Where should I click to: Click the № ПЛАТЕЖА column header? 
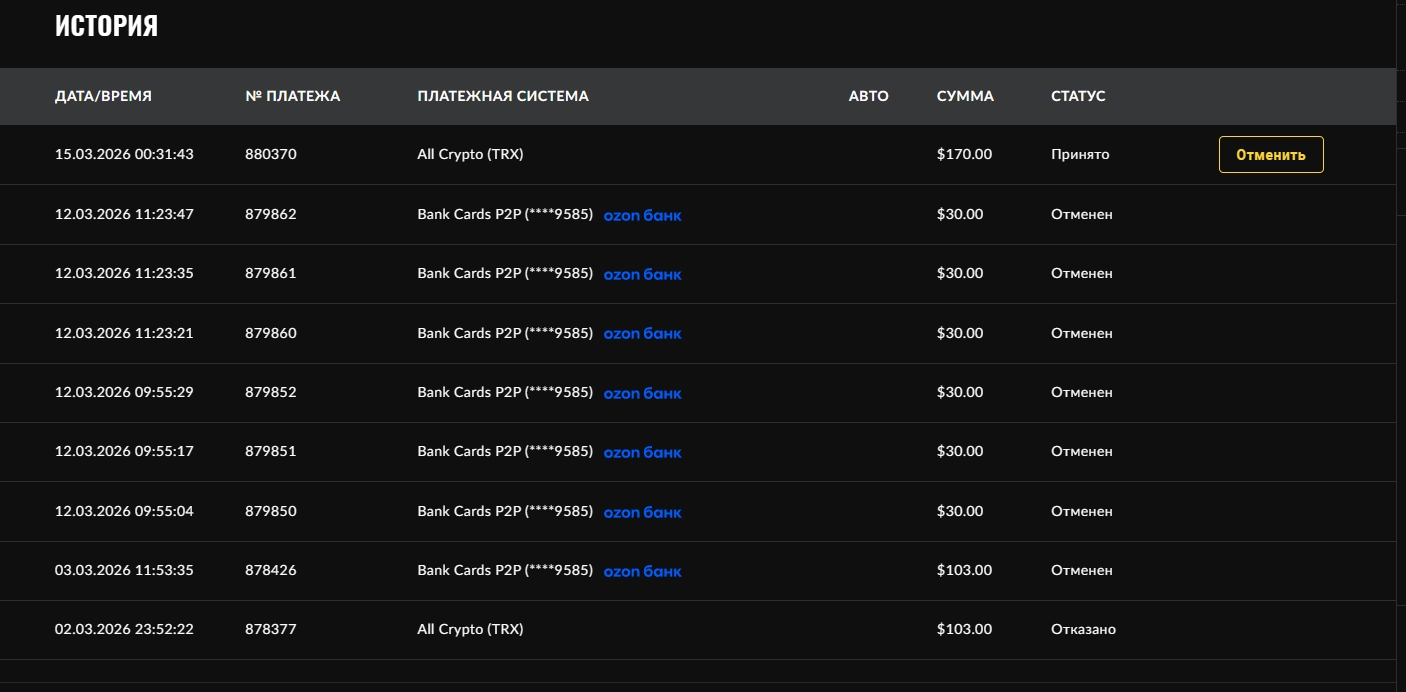(292, 96)
